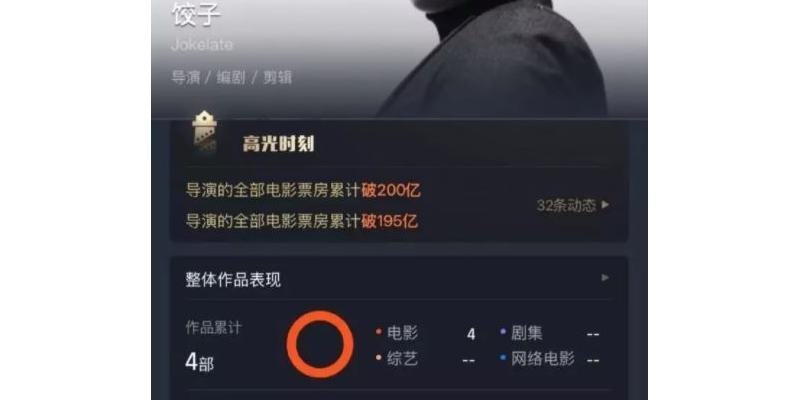Screen dimensions: 800x400
Task: Click the orange donut chart ring
Action: click(320, 344)
